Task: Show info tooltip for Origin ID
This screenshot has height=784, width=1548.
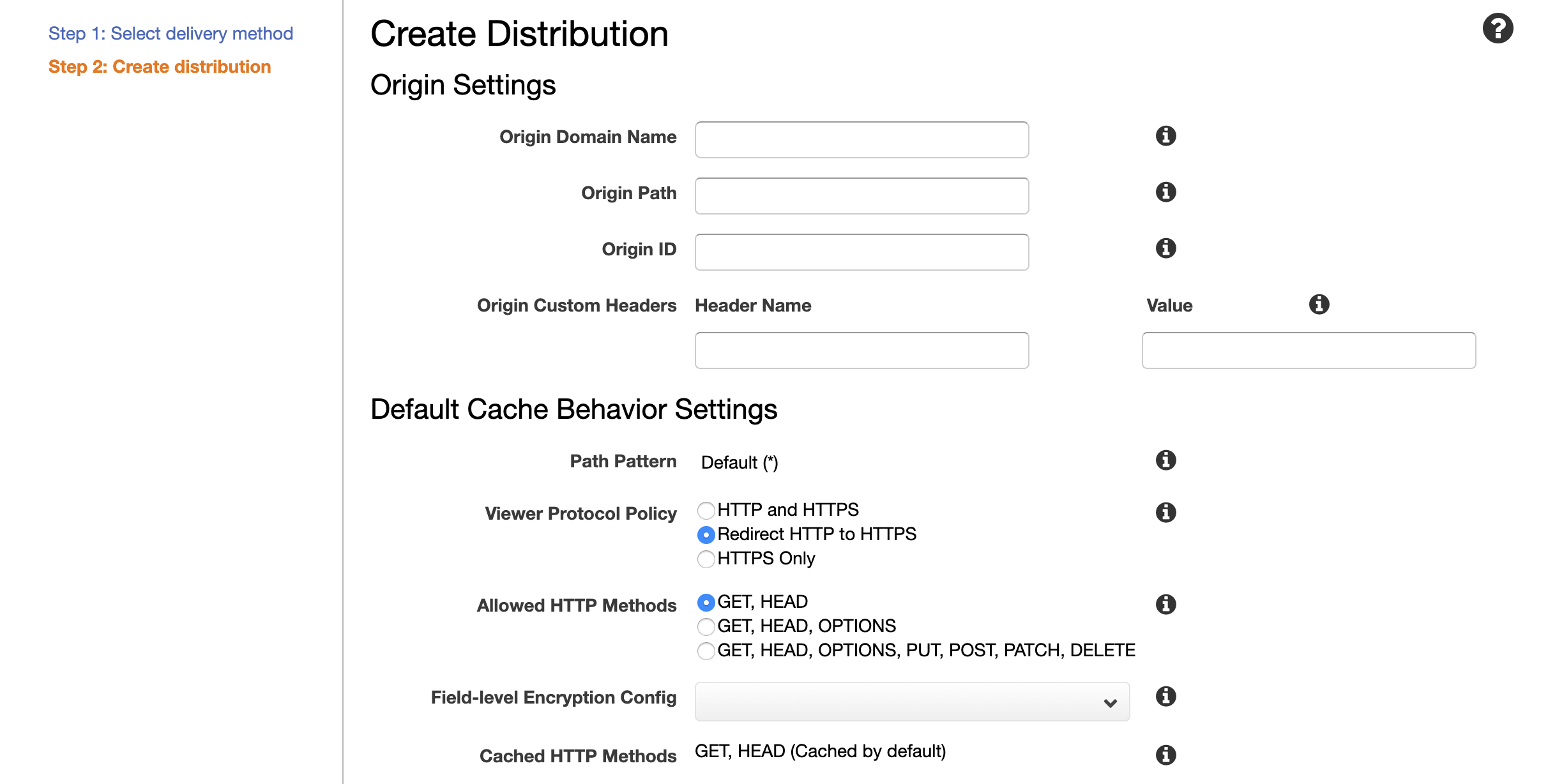Action: tap(1165, 248)
